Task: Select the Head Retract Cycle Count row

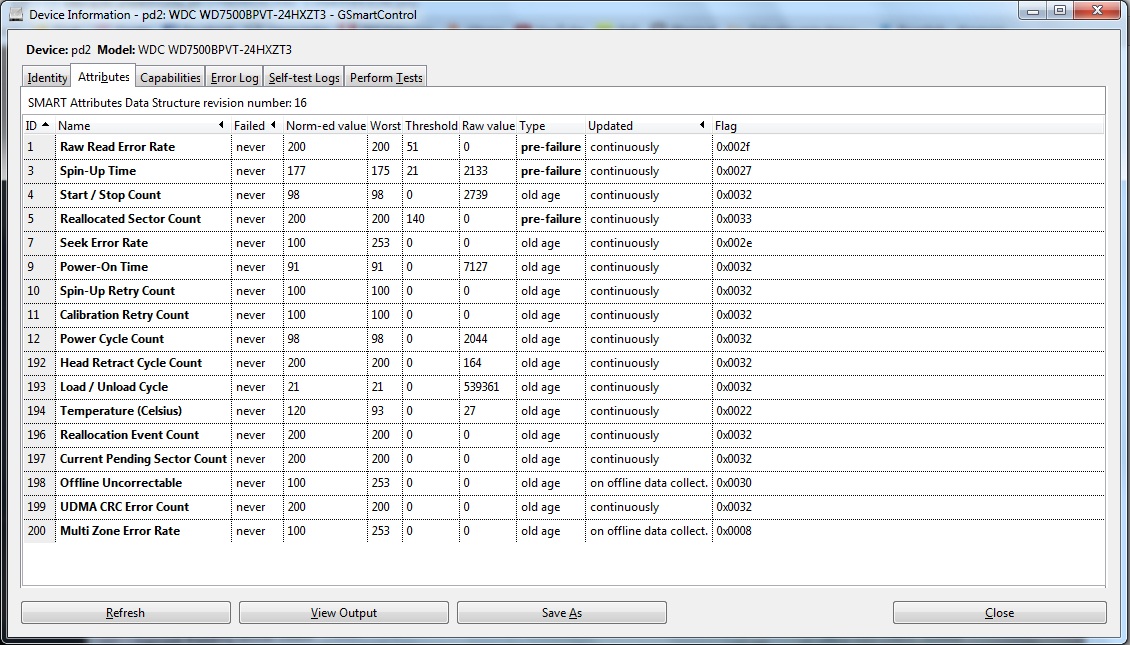Action: pos(564,363)
